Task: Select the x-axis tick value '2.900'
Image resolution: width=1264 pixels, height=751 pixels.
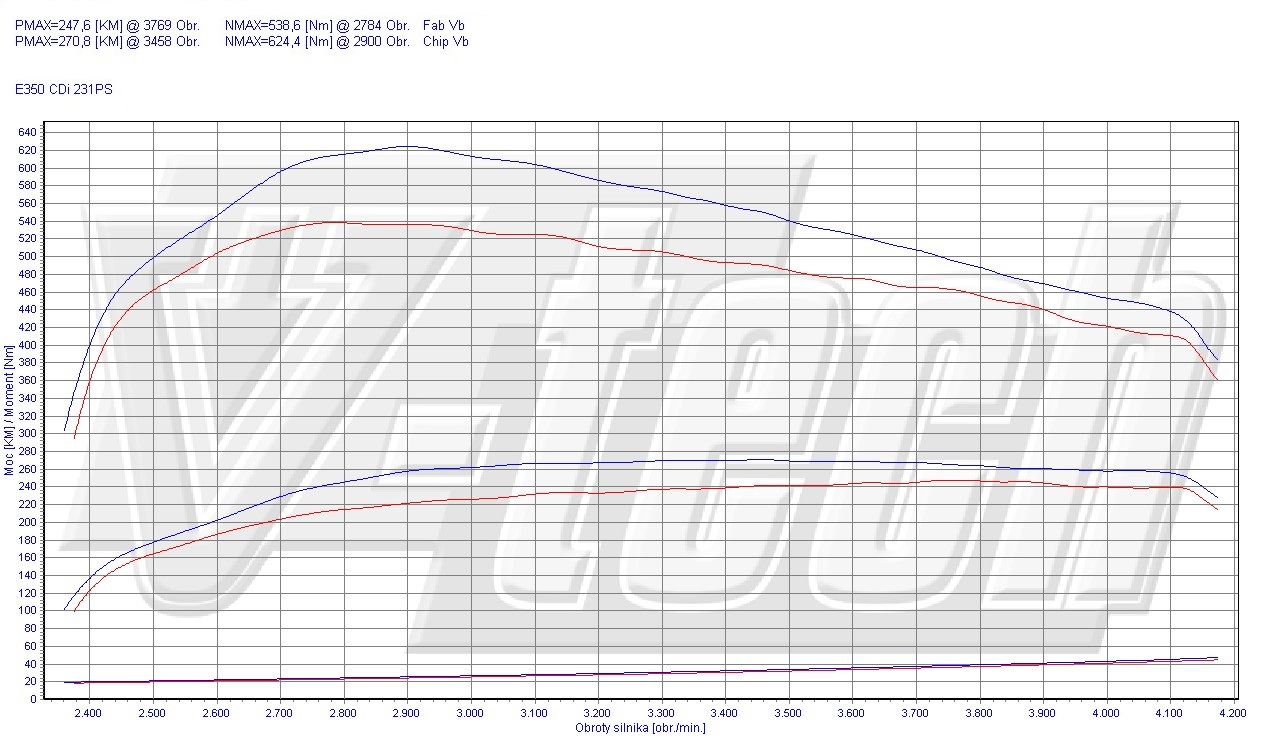Action: 407,714
